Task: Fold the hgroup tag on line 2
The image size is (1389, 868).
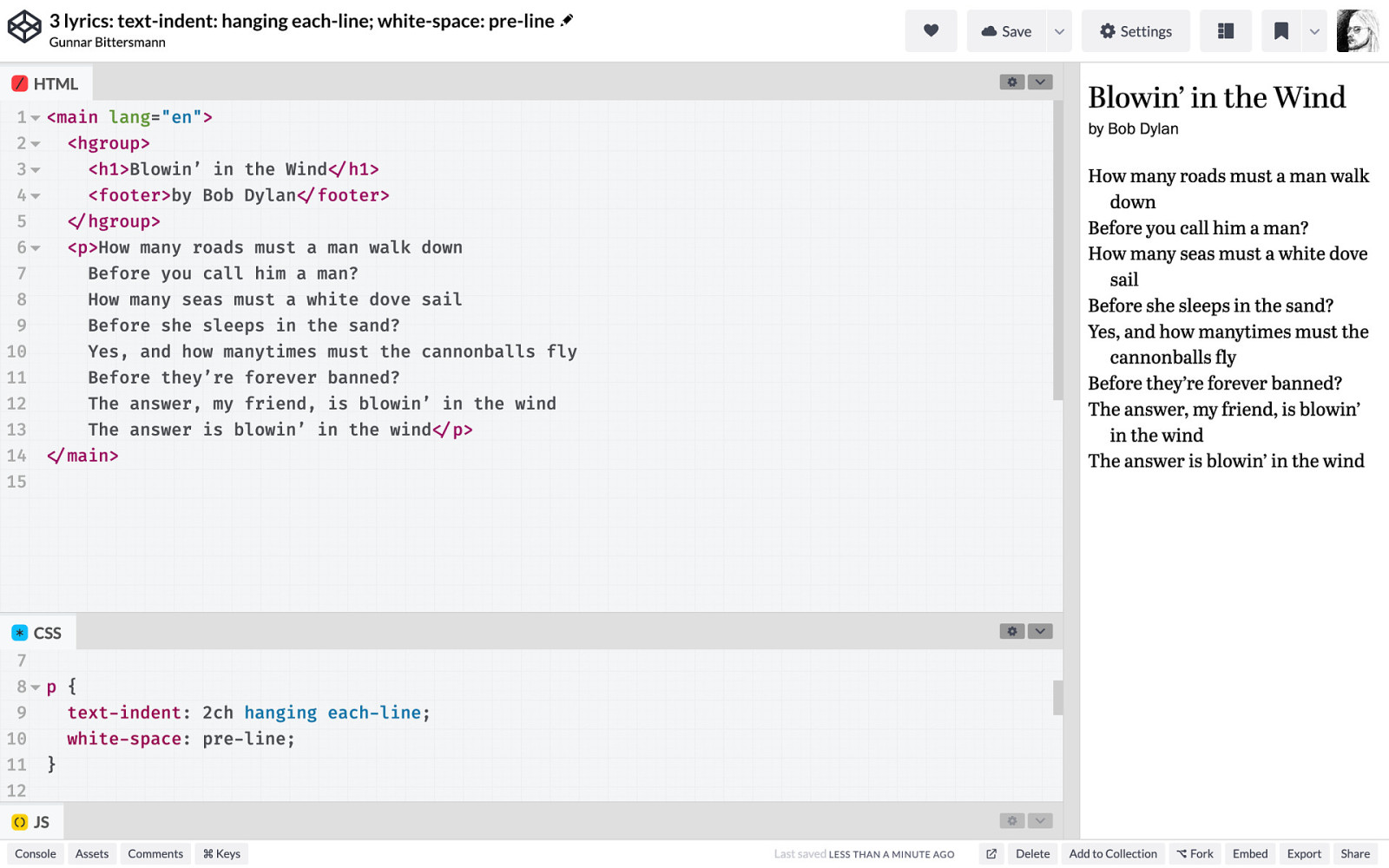Action: pos(36,144)
